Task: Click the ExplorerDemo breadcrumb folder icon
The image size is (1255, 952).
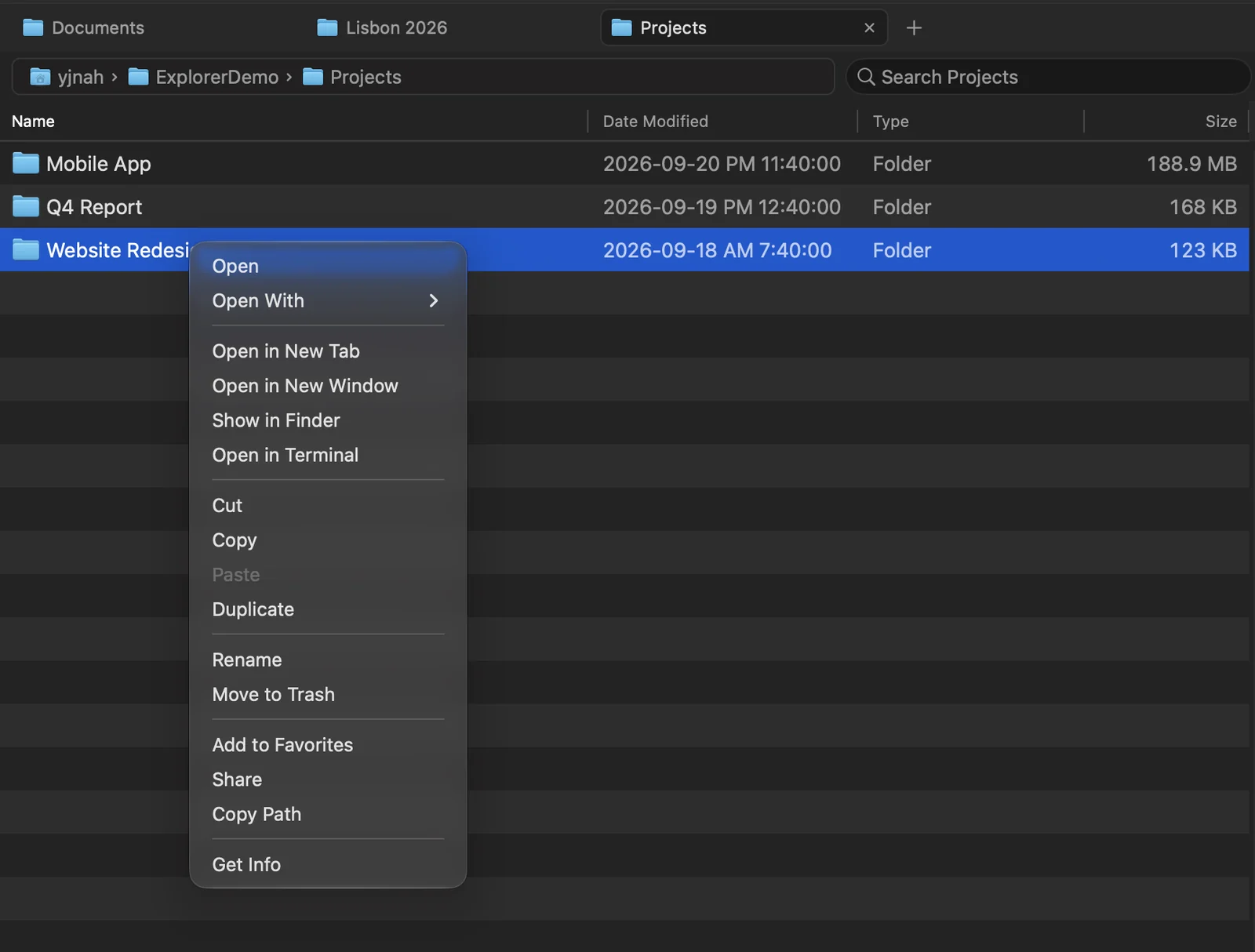Action: tap(138, 77)
